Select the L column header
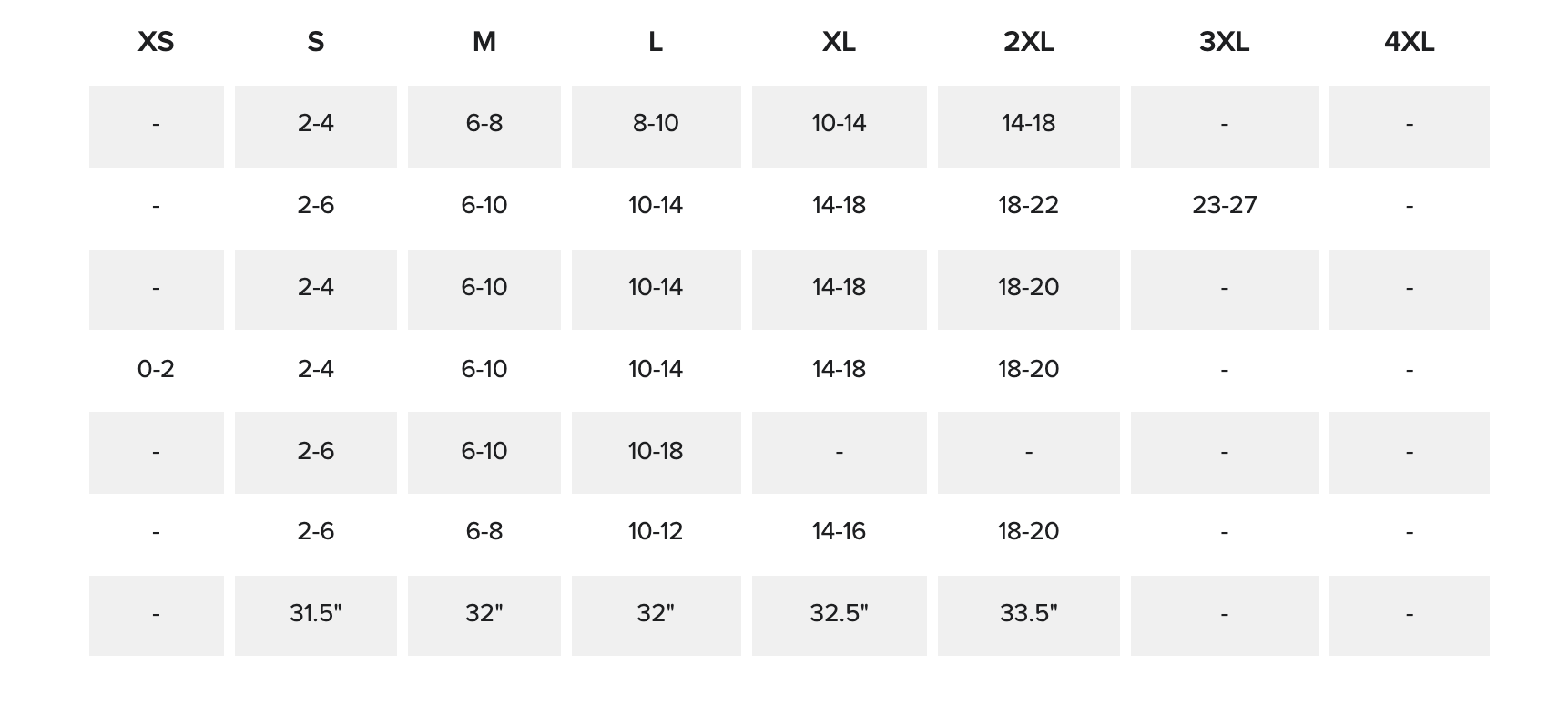 tap(656, 42)
